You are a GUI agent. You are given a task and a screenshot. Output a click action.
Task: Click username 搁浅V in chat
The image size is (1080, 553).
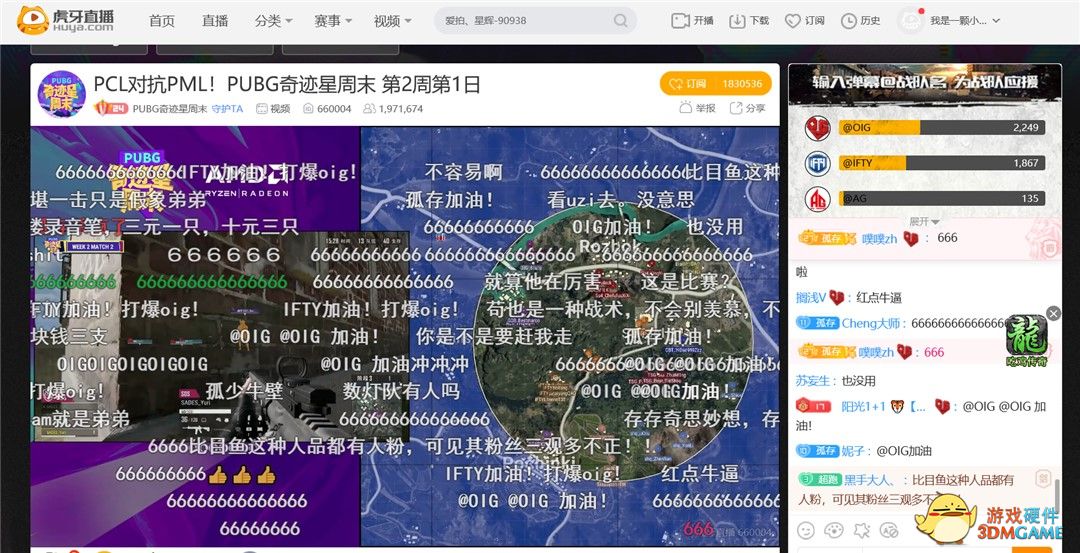[x=811, y=298]
